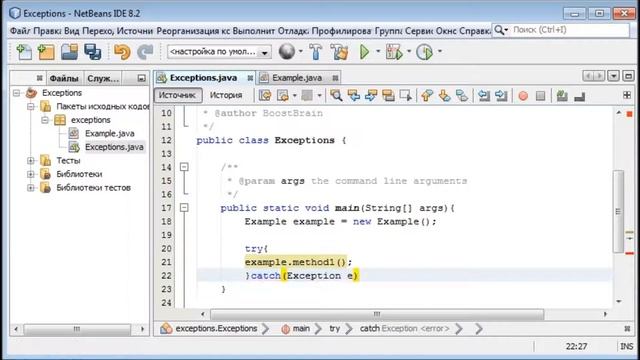The image size is (640, 360).
Task: Click the Toggle Rectangular Selection icon
Action: [x=406, y=96]
